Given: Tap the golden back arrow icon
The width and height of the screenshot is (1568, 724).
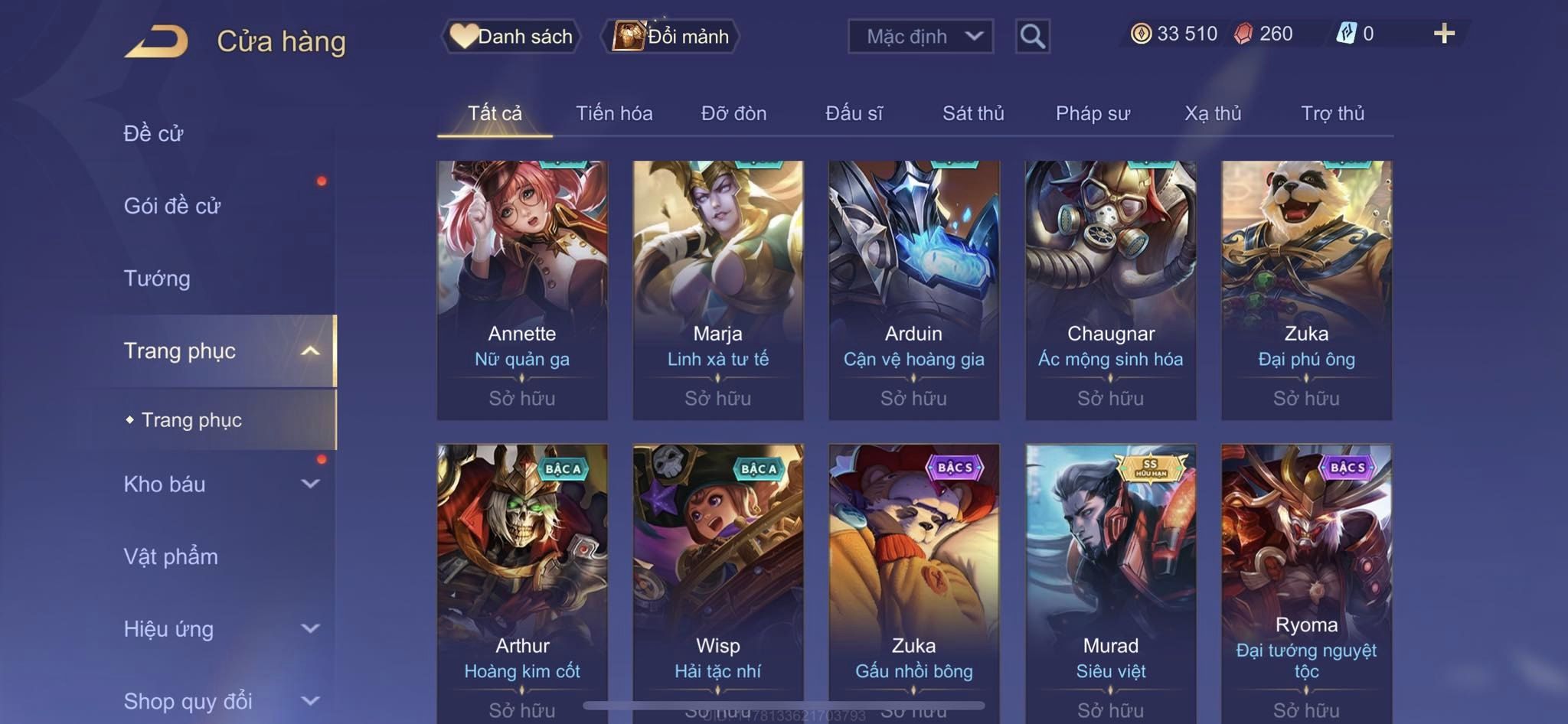Looking at the screenshot, I should (157, 41).
